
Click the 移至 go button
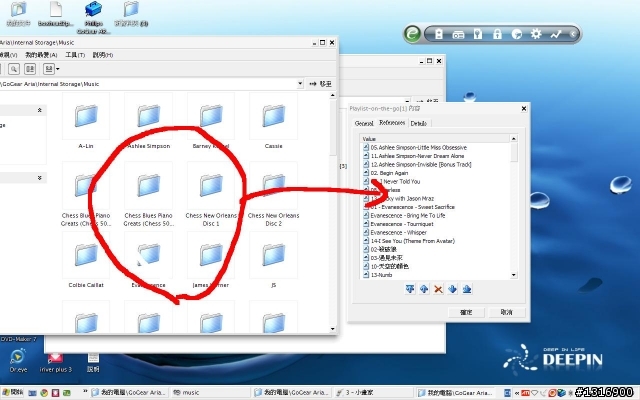pos(320,84)
